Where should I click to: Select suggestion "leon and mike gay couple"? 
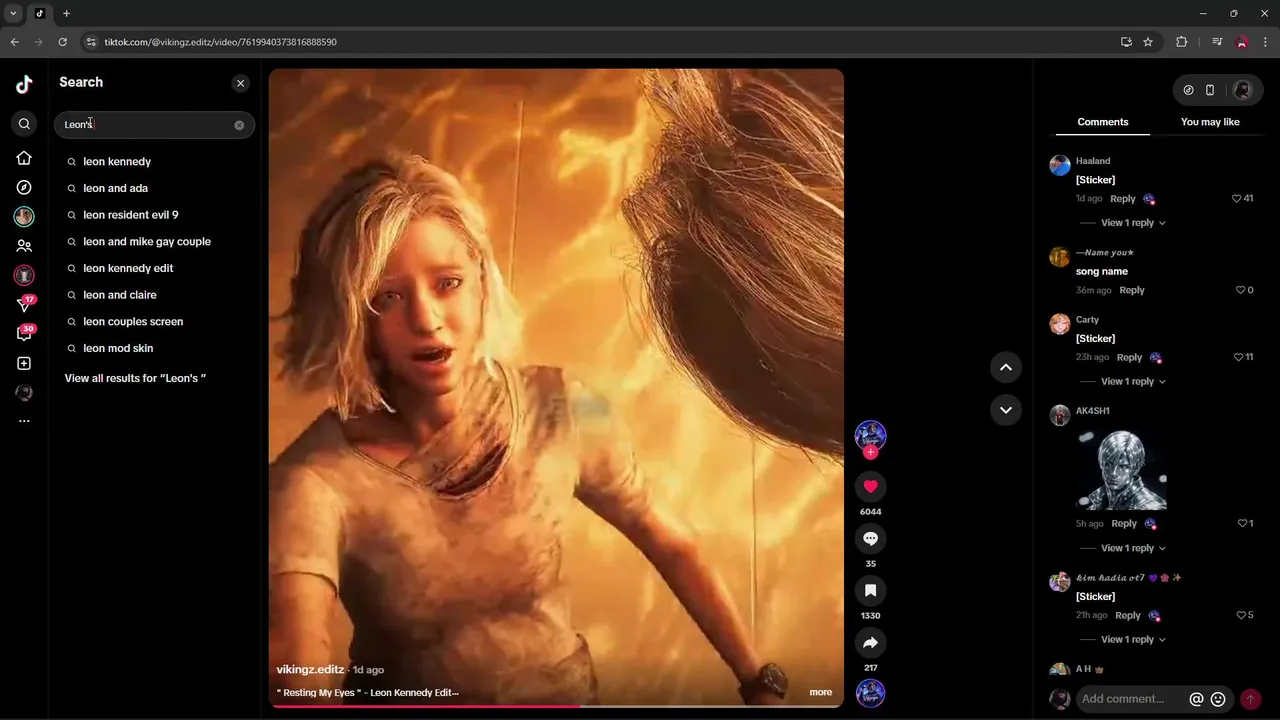(146, 242)
